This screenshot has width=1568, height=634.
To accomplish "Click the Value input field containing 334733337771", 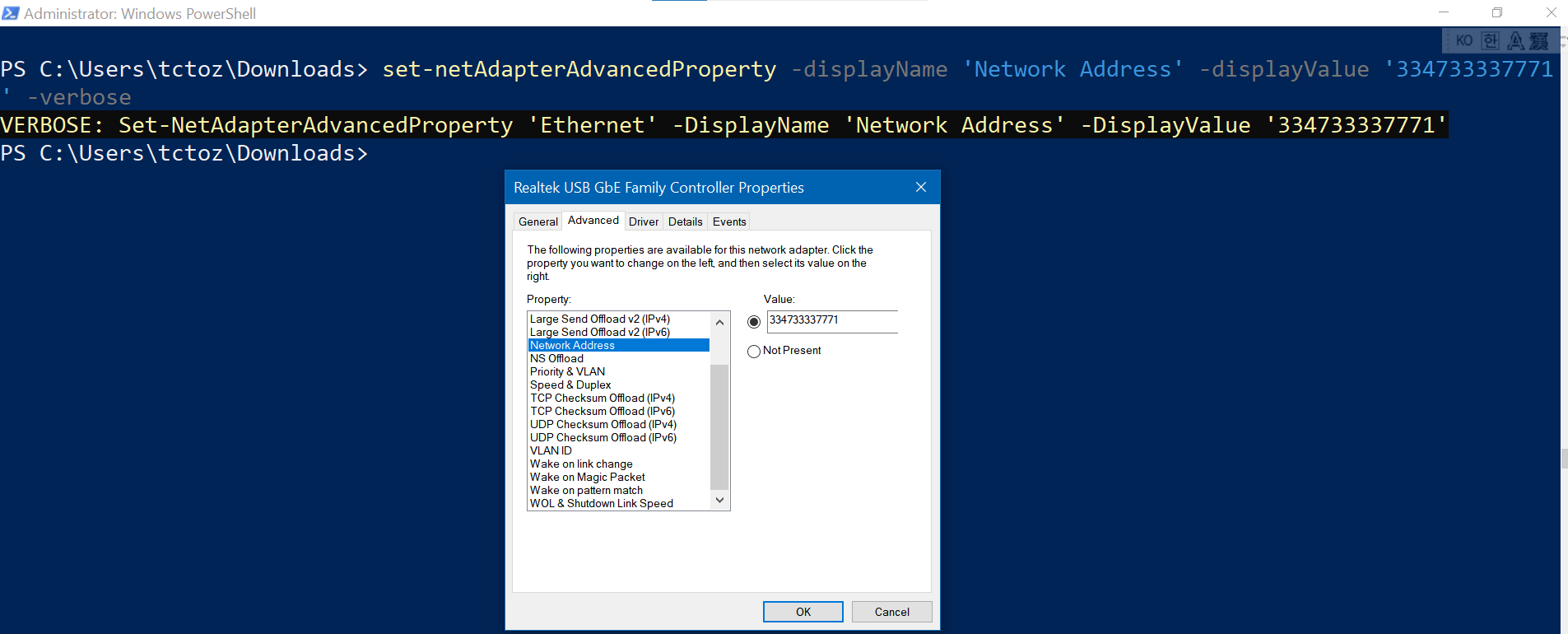I will [832, 321].
